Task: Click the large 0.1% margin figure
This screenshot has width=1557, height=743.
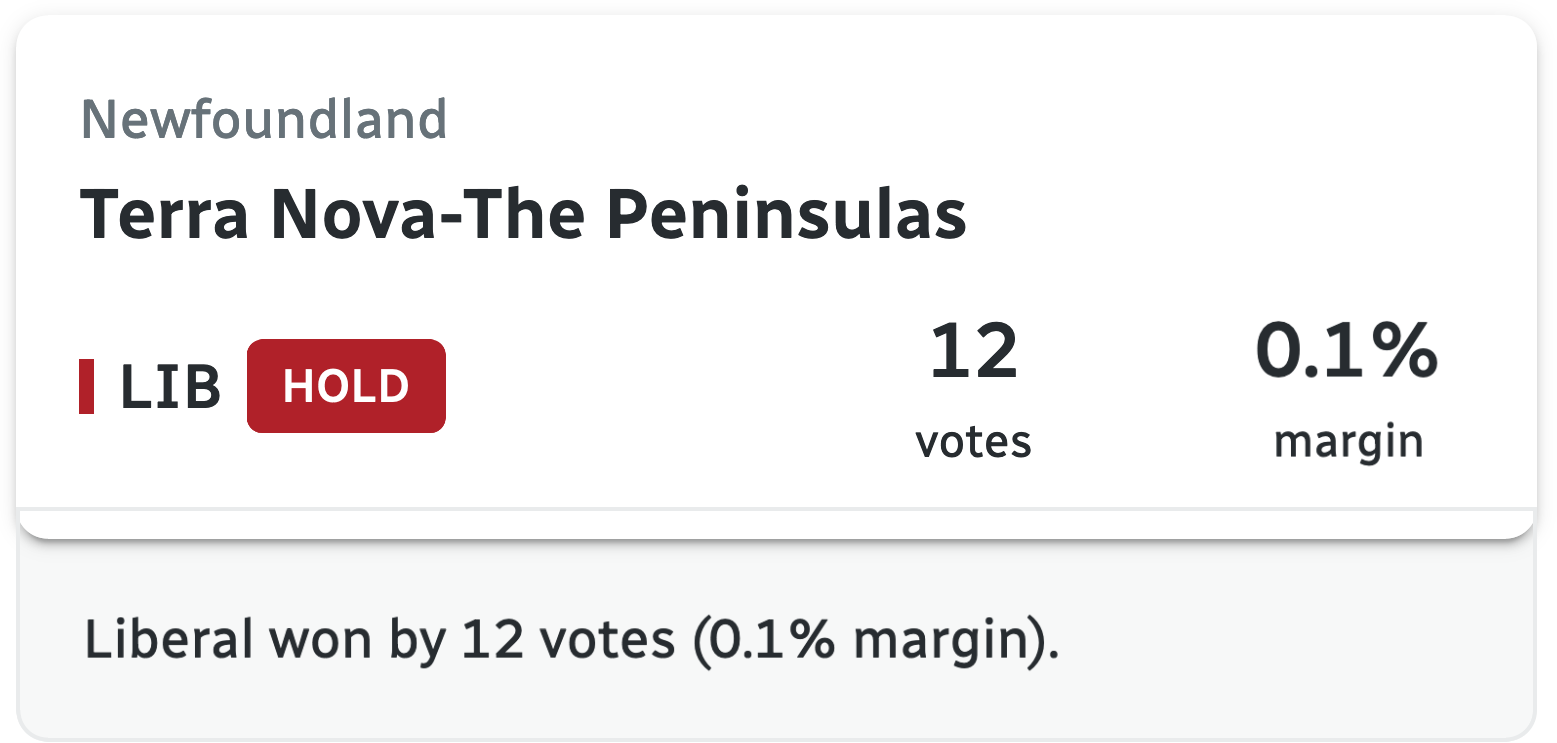Action: coord(1347,352)
